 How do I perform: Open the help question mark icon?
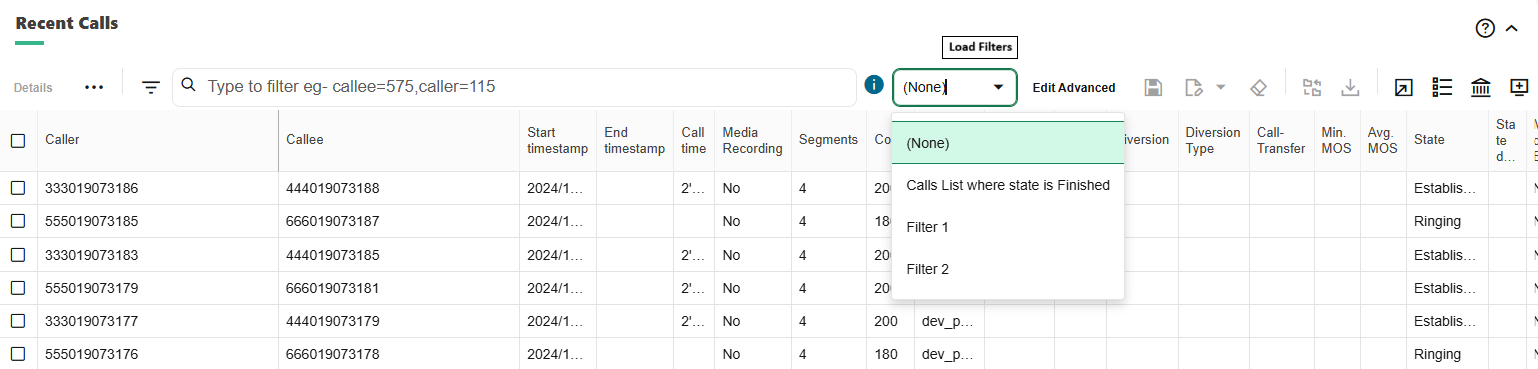pos(1485,28)
